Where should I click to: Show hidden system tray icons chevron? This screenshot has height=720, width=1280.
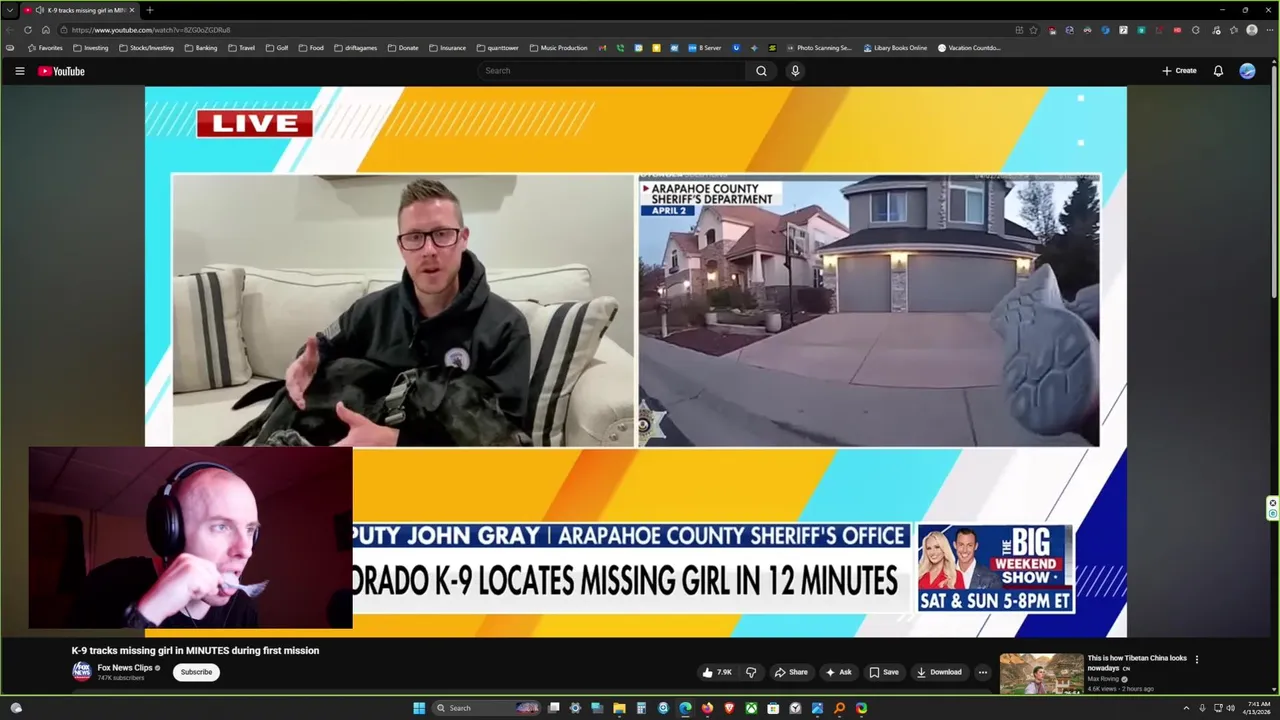[1186, 708]
